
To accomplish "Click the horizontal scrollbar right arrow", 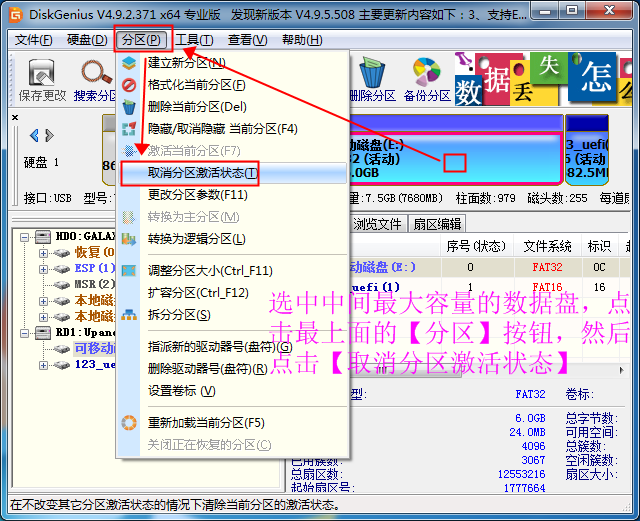I will [x=621, y=370].
